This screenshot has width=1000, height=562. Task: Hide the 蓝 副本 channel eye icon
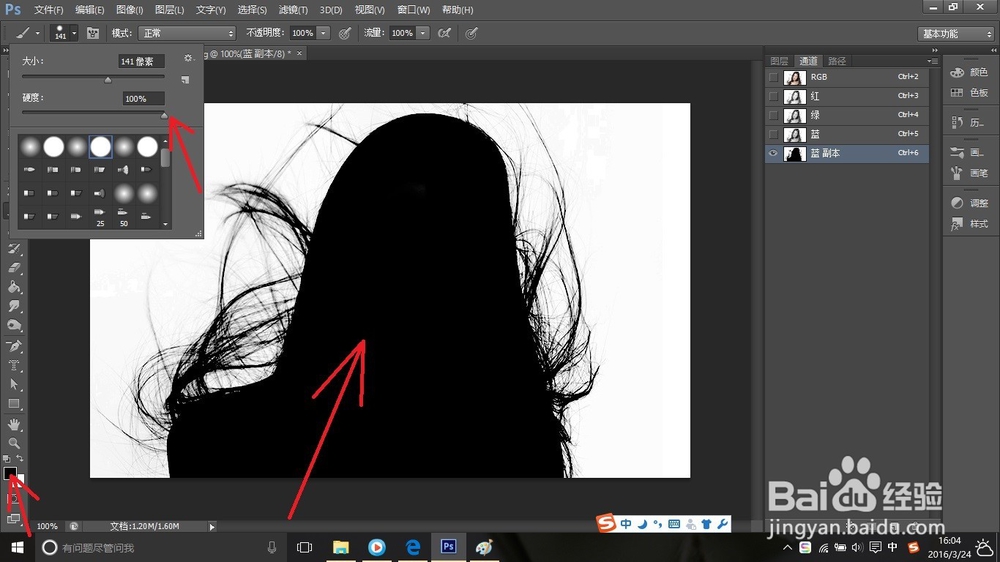[773, 154]
